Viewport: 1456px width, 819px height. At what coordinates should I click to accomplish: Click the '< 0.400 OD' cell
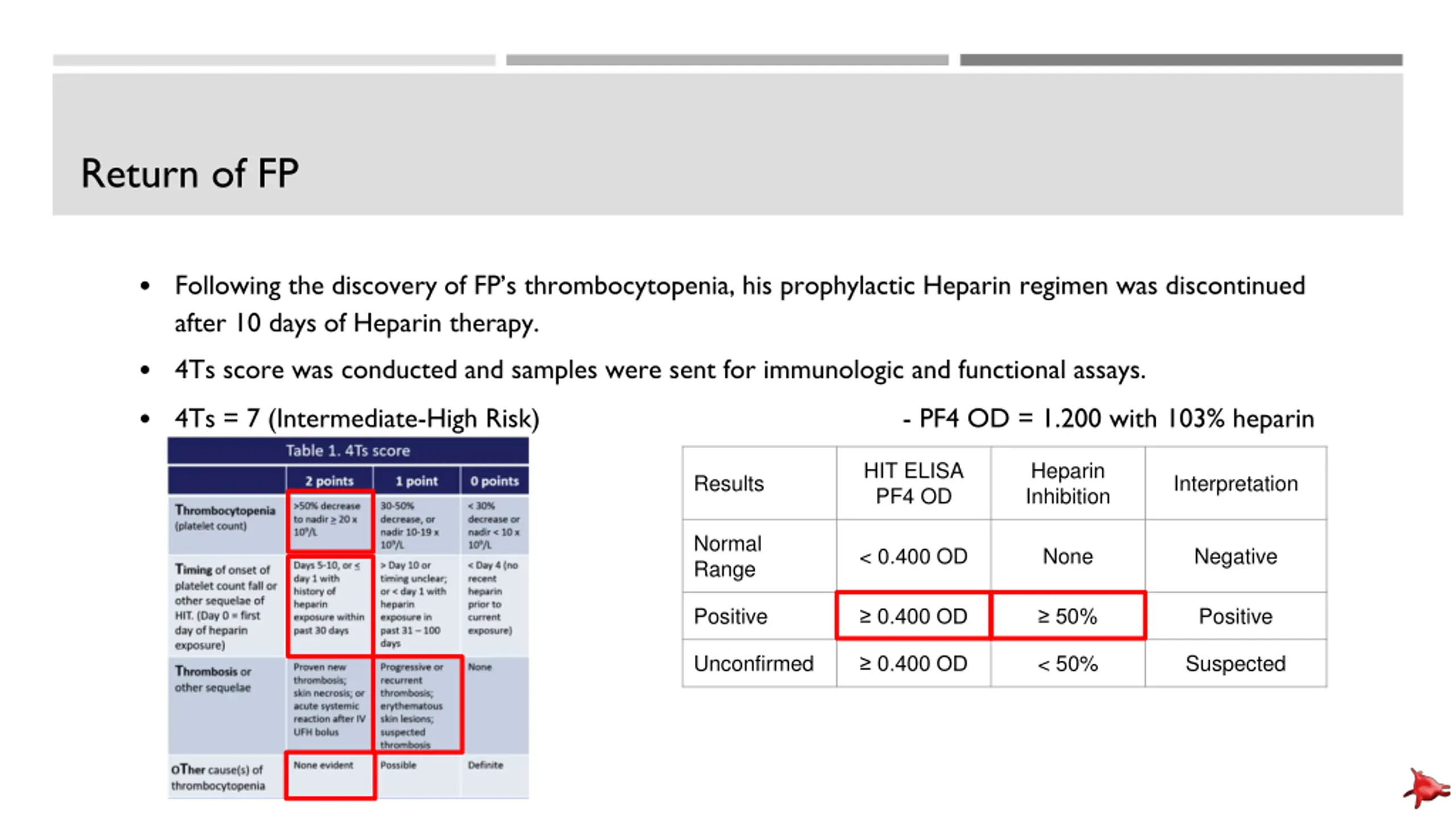pyautogui.click(x=913, y=556)
